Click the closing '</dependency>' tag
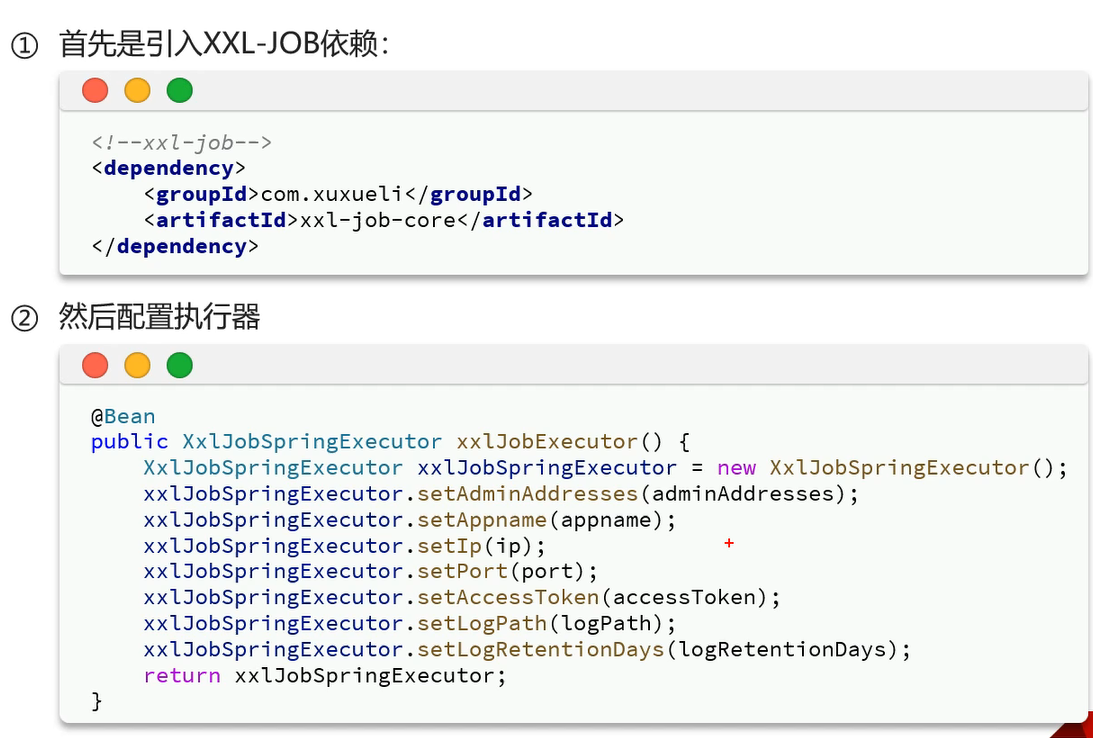The height and width of the screenshot is (738, 1093). point(175,247)
